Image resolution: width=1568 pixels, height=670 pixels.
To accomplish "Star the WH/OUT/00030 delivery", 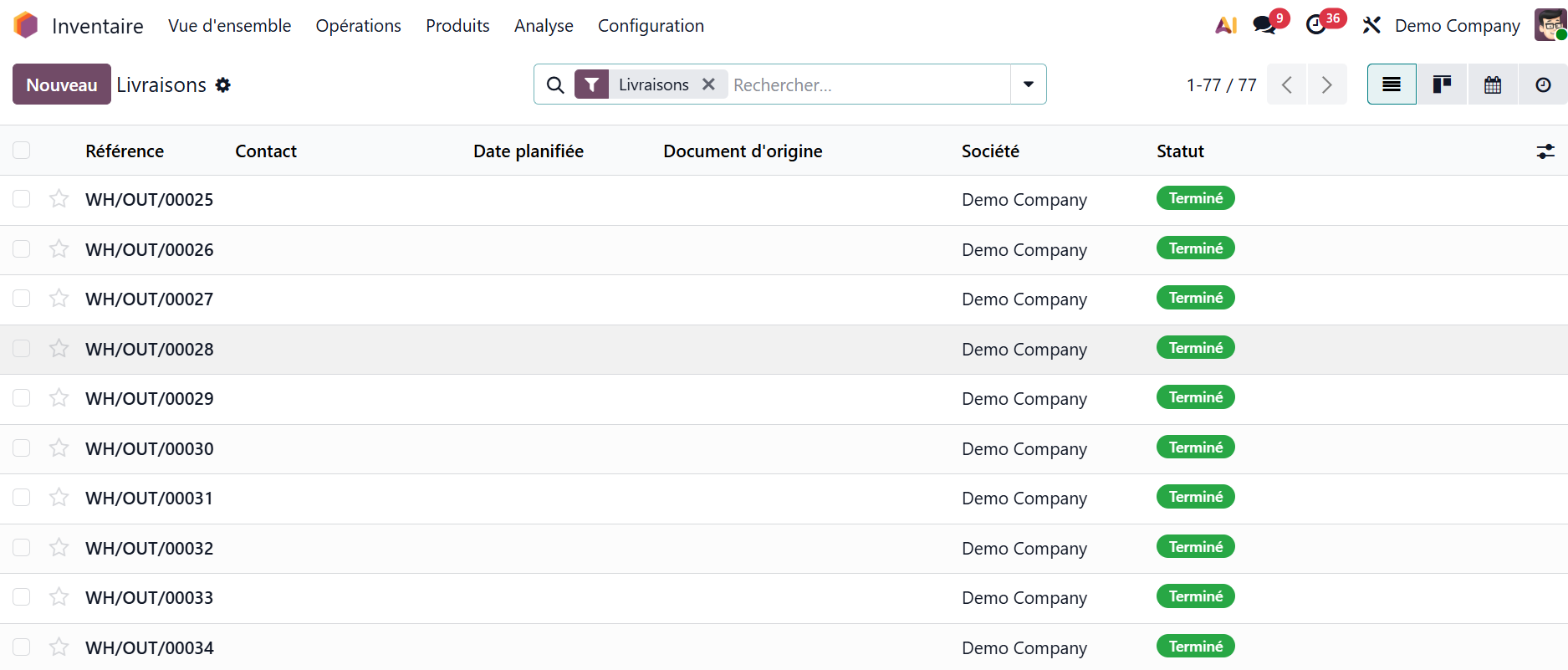I will pyautogui.click(x=59, y=448).
